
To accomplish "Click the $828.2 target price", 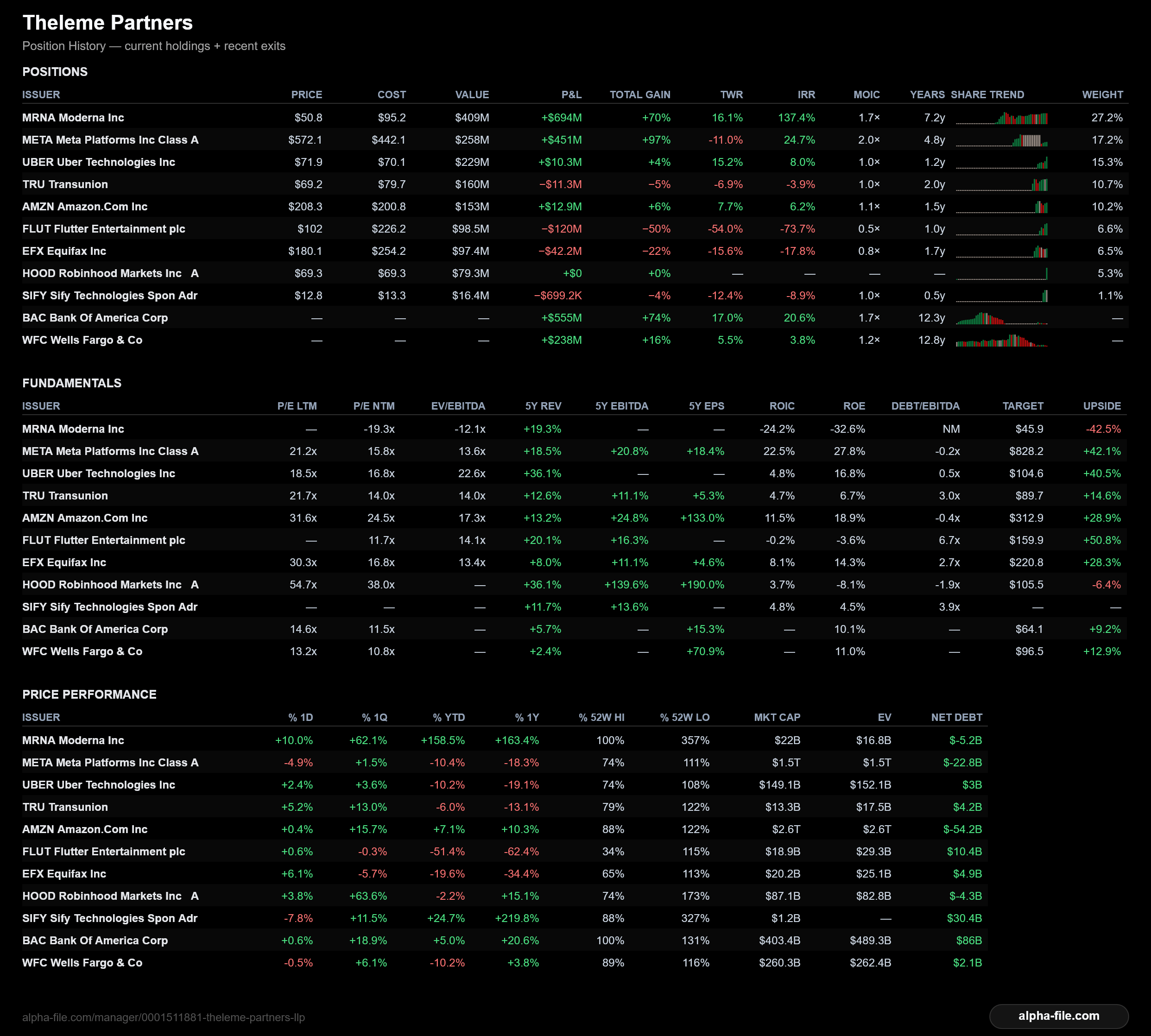I will click(1026, 451).
